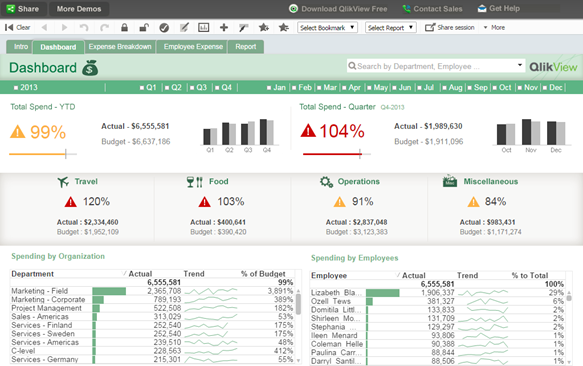Select employee Coleman Helle row
The height and width of the screenshot is (366, 583).
[x=438, y=344]
